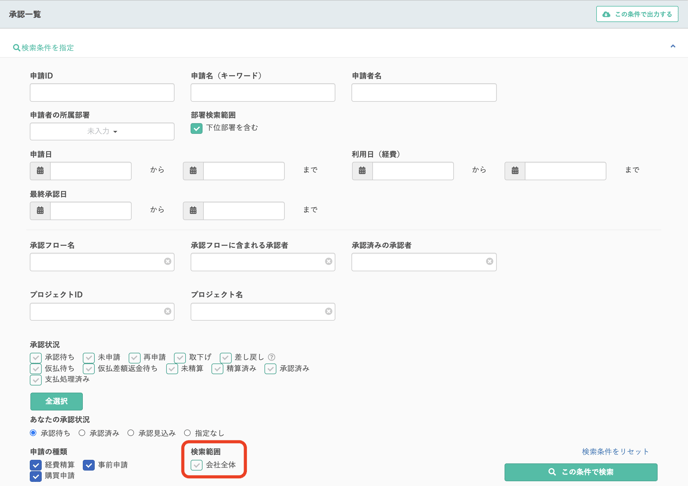Focus the 申請名（キーワード） input field
The height and width of the screenshot is (486, 688).
tap(263, 93)
